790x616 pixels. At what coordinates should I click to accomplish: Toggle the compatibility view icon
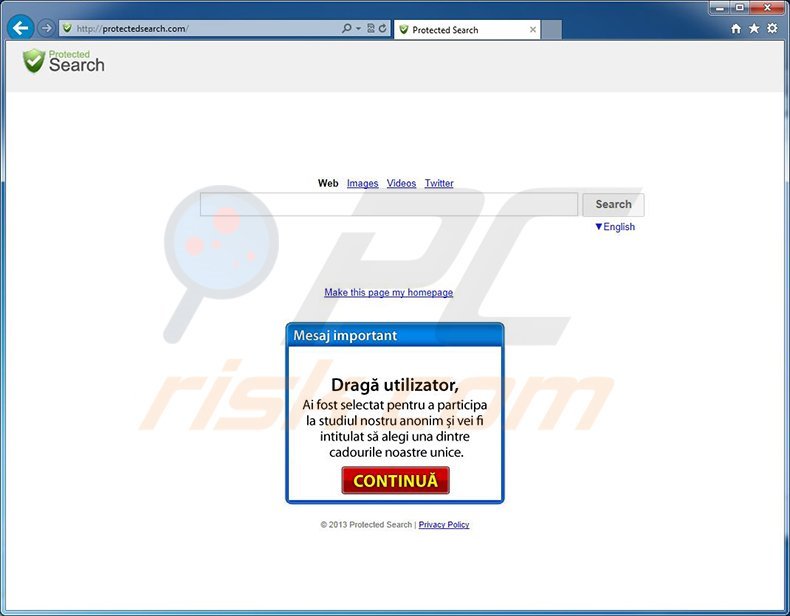point(371,29)
